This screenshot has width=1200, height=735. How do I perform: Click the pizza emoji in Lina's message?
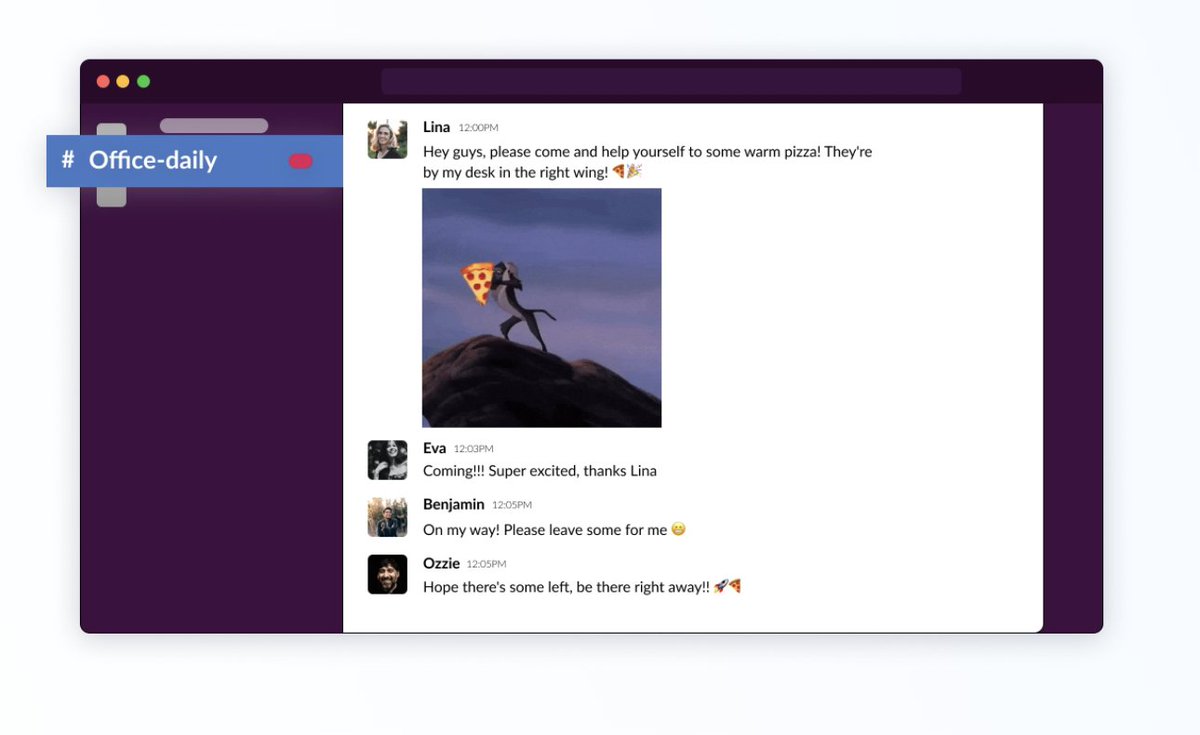[x=619, y=172]
